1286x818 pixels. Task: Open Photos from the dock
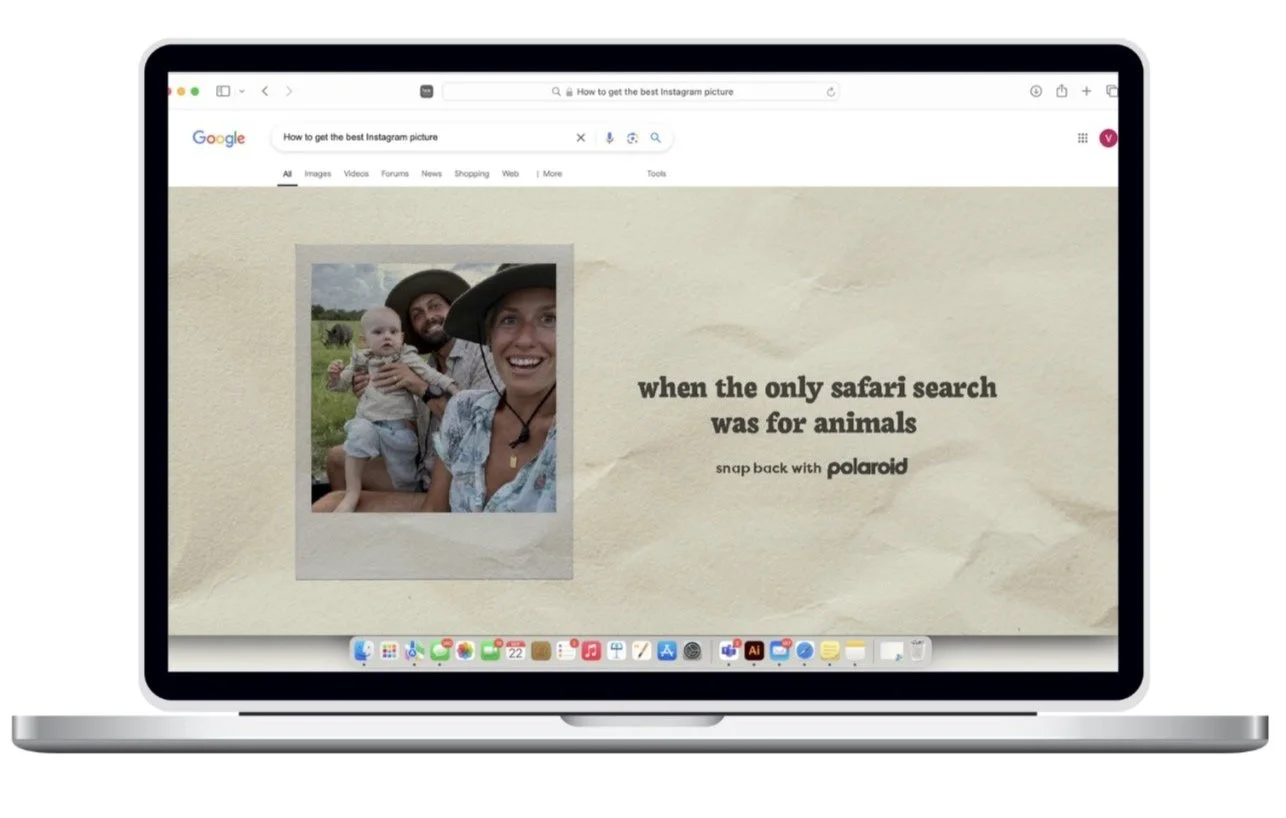(465, 651)
